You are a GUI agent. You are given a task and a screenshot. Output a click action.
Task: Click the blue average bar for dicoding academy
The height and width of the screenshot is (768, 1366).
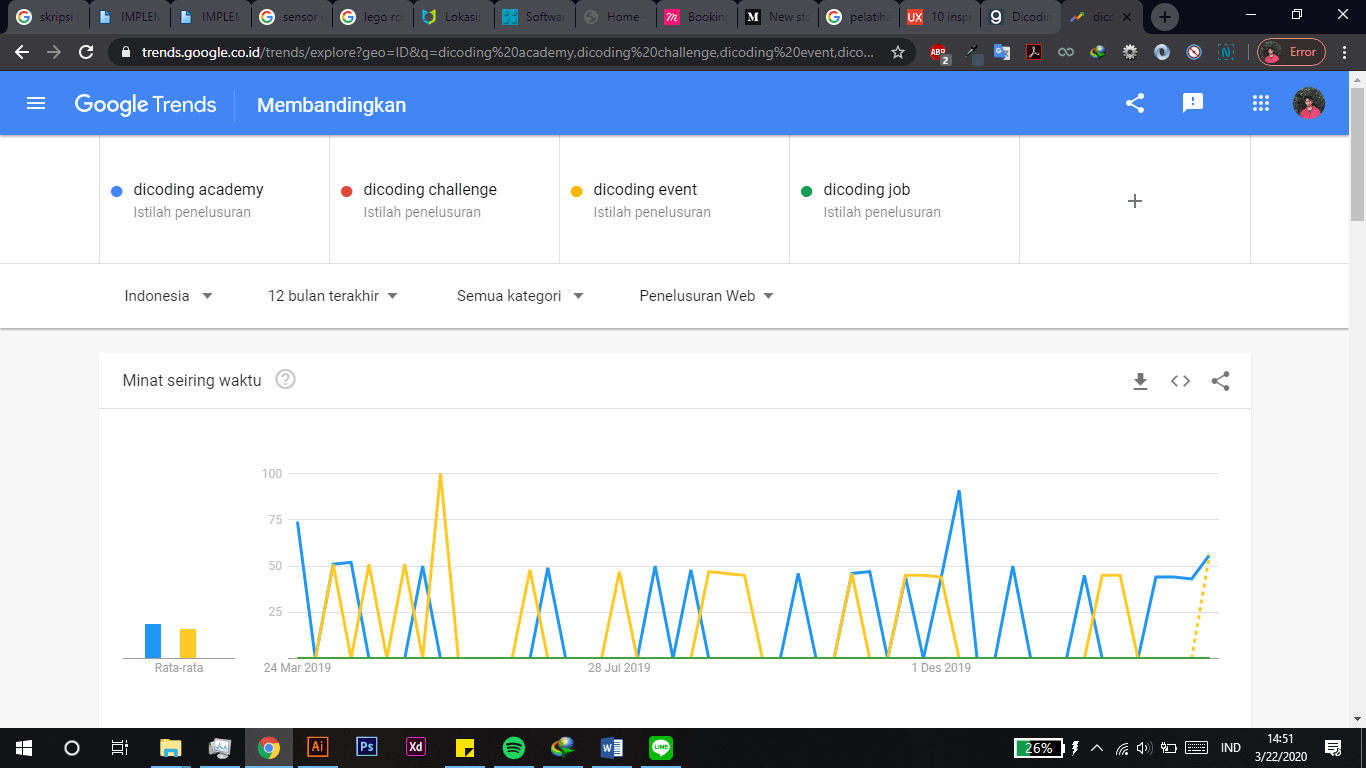(153, 641)
